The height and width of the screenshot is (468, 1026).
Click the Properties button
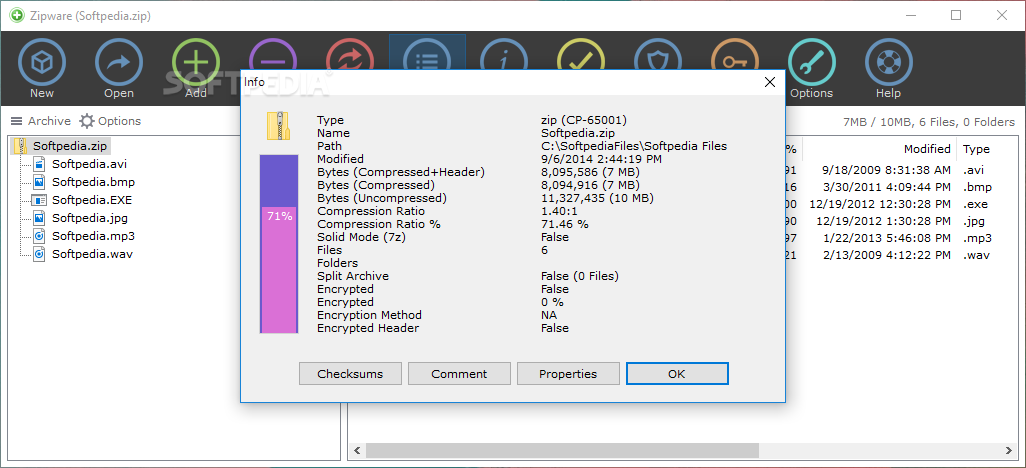[568, 374]
